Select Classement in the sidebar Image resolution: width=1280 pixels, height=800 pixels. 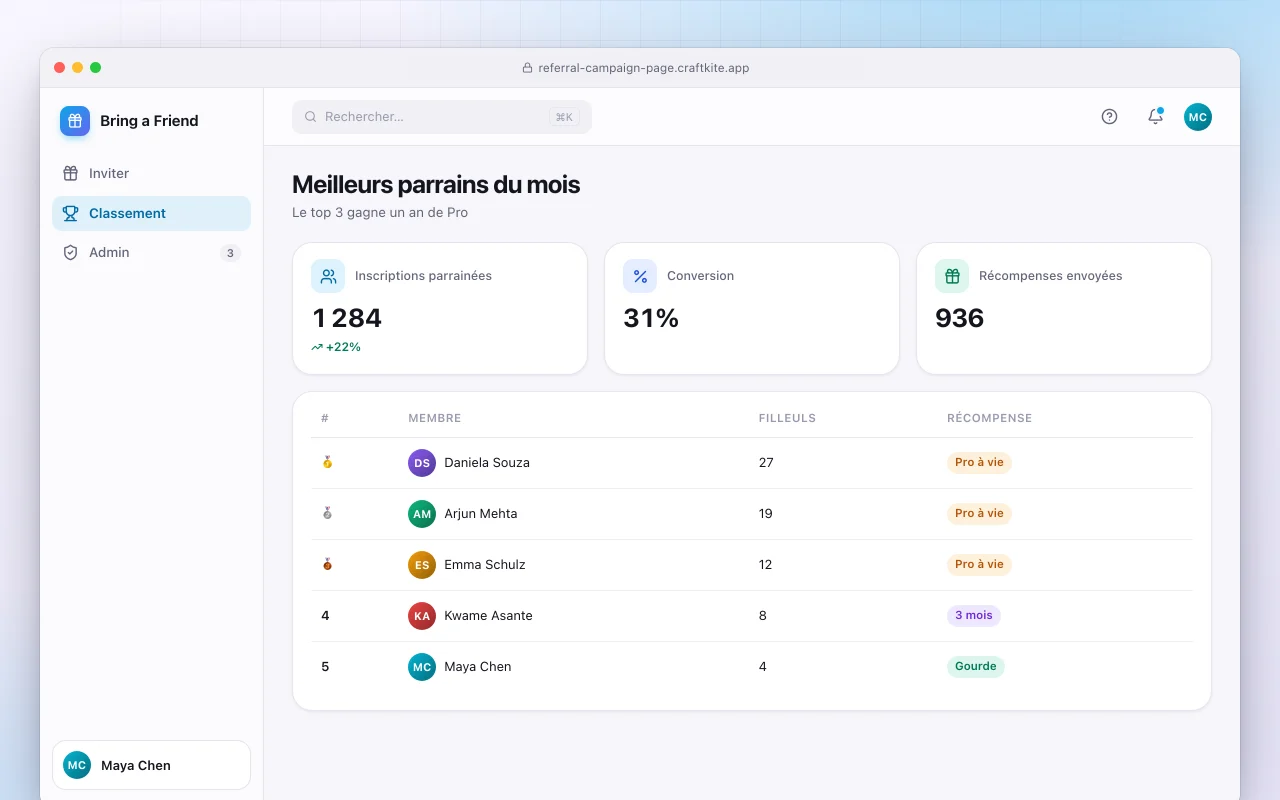[x=151, y=213]
